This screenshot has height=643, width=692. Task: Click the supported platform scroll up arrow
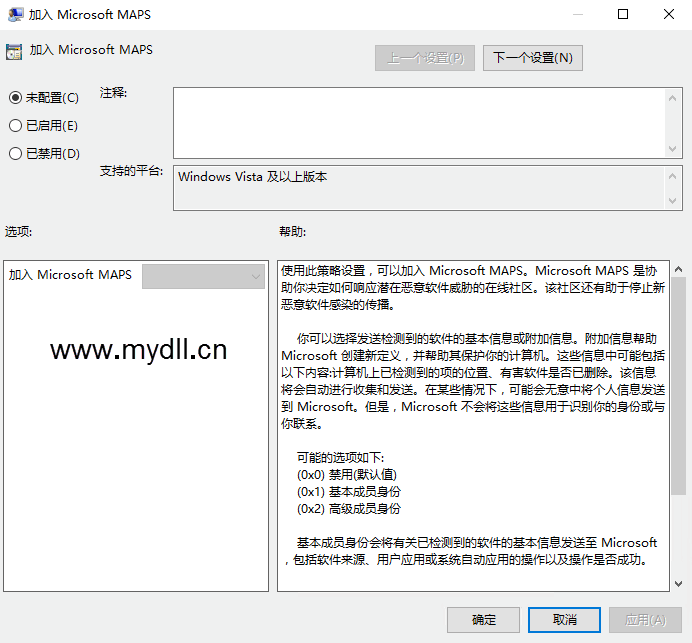click(672, 176)
